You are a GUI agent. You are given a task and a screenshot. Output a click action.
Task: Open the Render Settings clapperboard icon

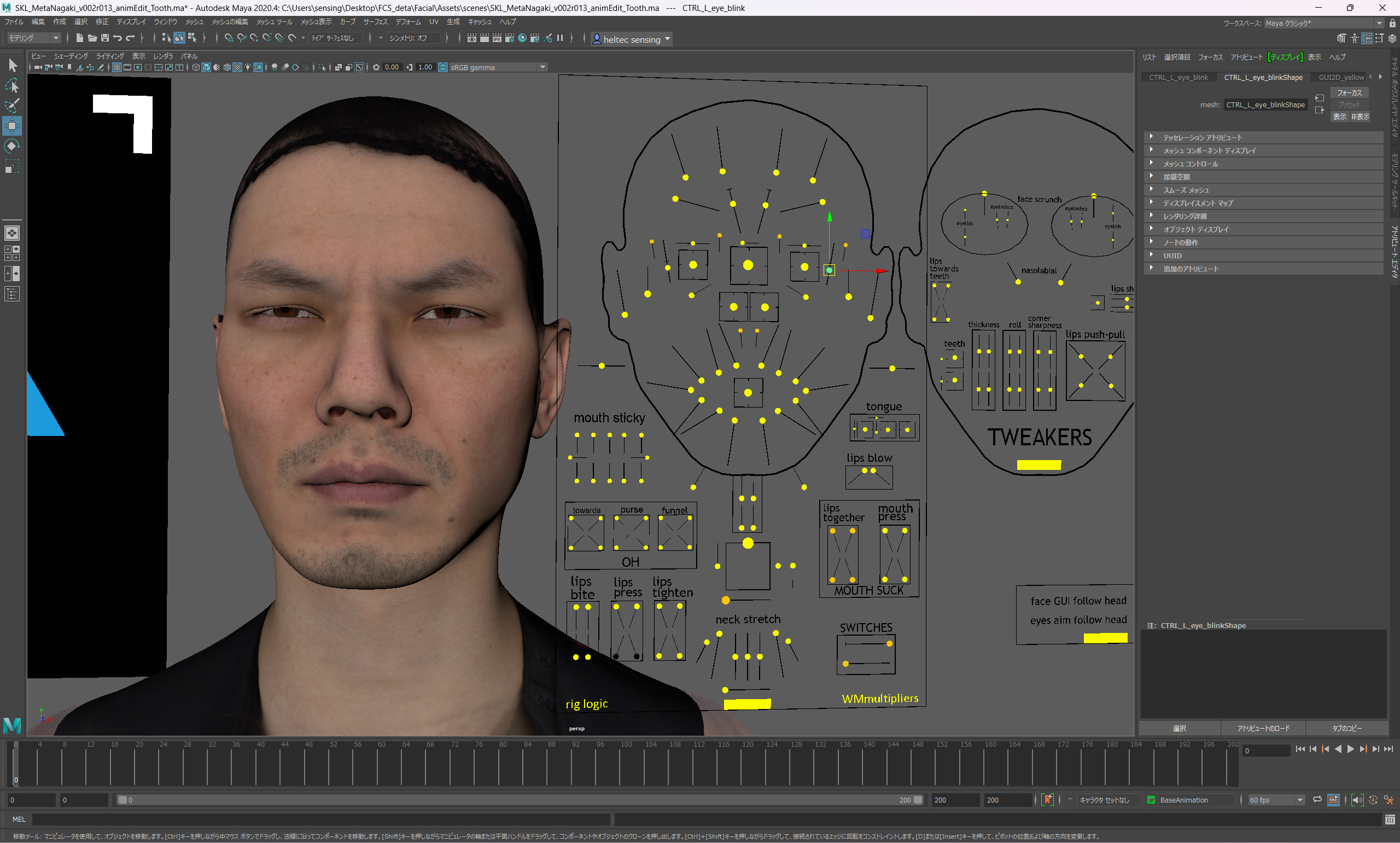coord(509,38)
